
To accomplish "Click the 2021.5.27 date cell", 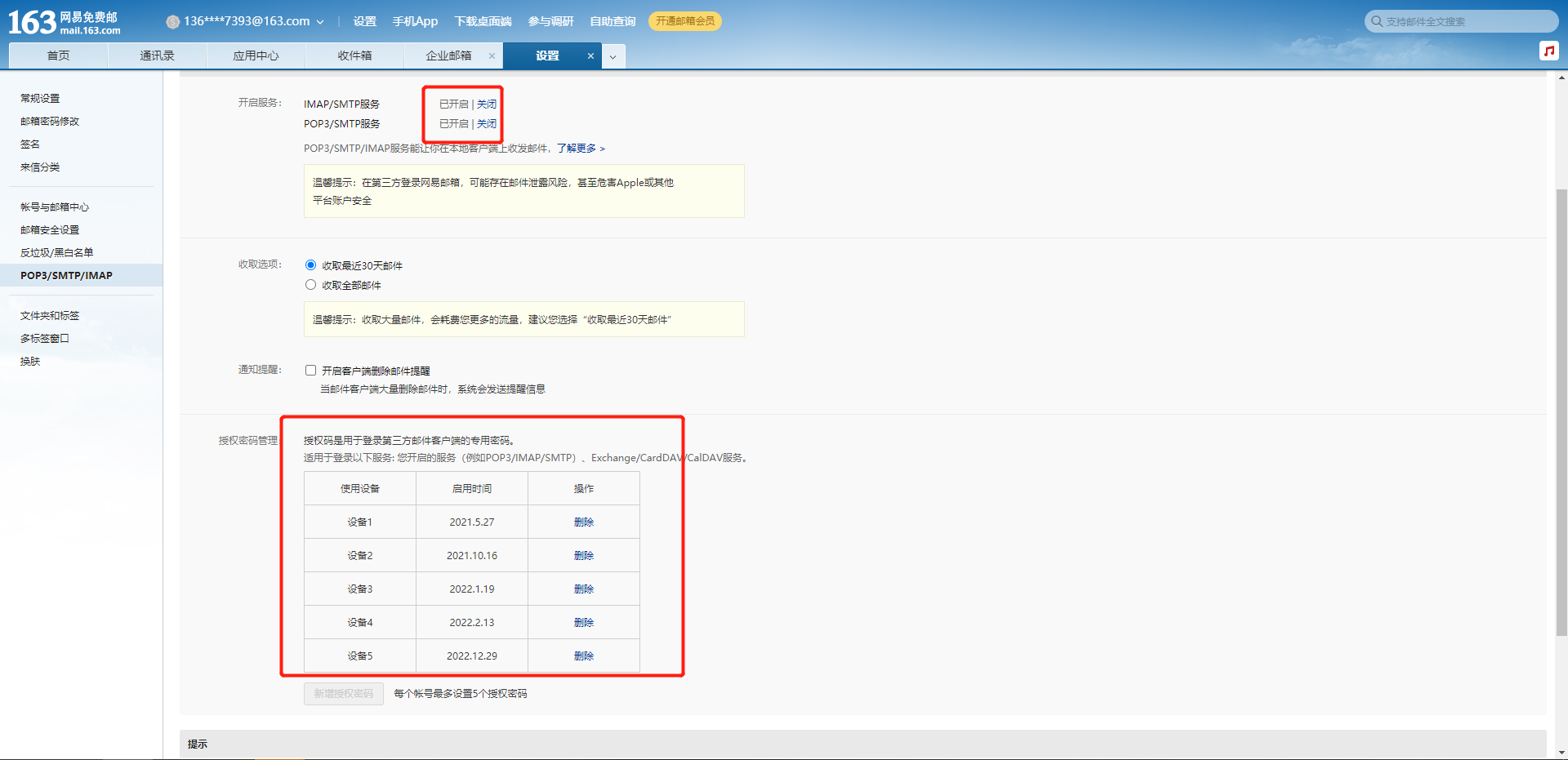I will tap(472, 522).
